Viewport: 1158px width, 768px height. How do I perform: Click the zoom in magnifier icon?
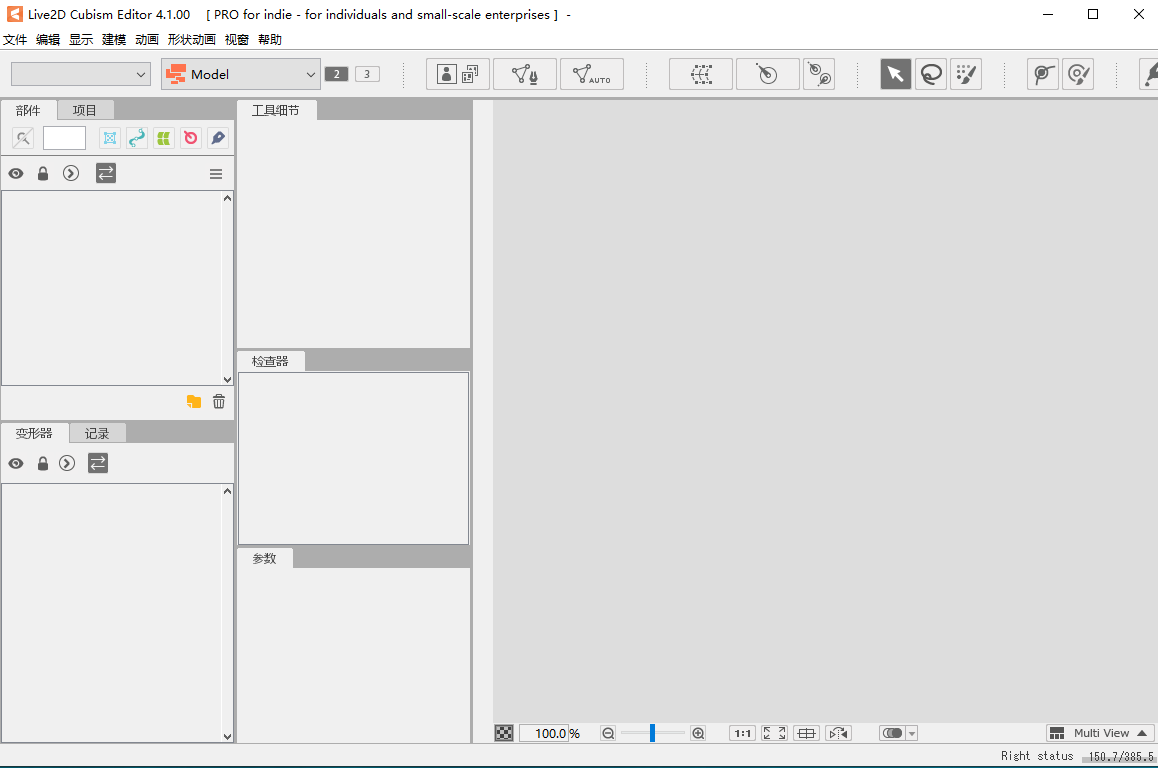coord(698,733)
